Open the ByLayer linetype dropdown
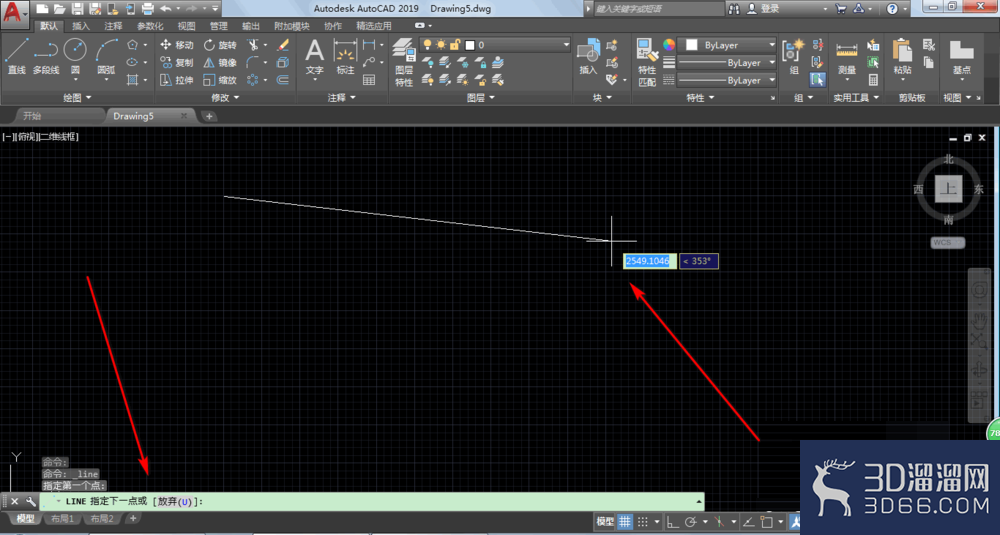The height and width of the screenshot is (535, 1000). point(727,80)
